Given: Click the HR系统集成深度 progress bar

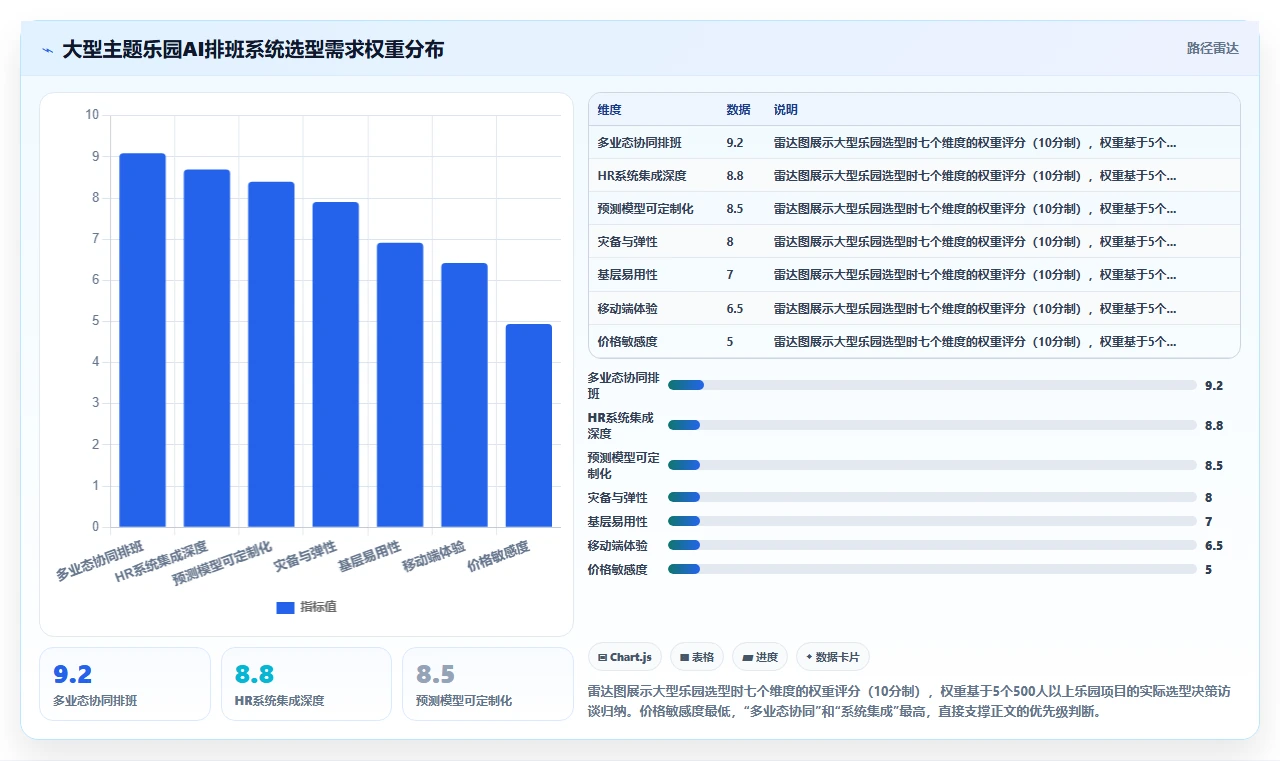Looking at the screenshot, I should (x=932, y=425).
